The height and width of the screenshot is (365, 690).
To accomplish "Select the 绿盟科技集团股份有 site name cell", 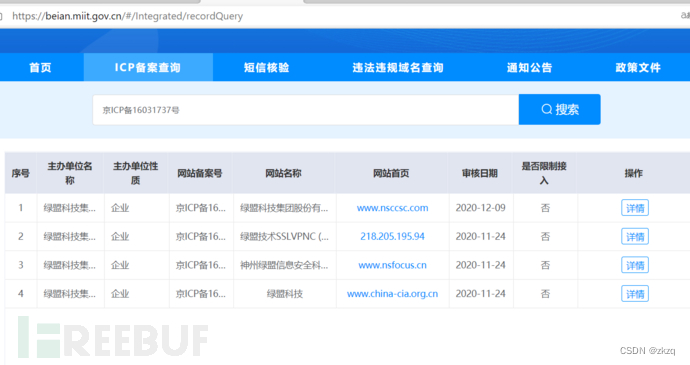I will click(284, 208).
